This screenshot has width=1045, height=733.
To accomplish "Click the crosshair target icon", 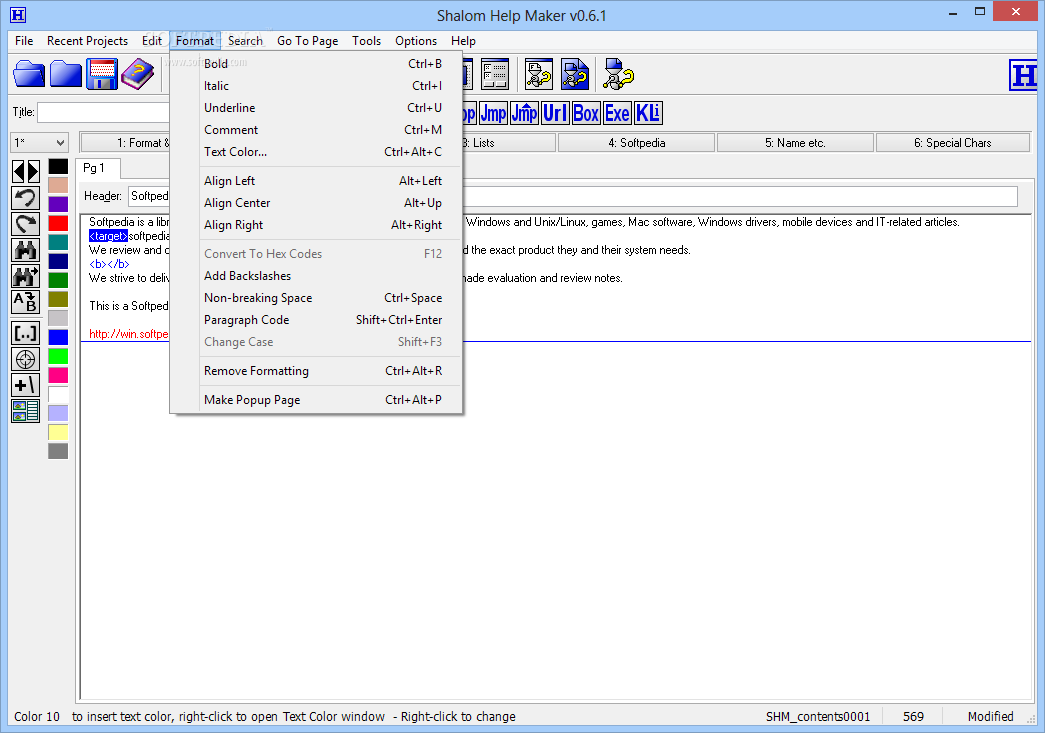I will (x=25, y=359).
